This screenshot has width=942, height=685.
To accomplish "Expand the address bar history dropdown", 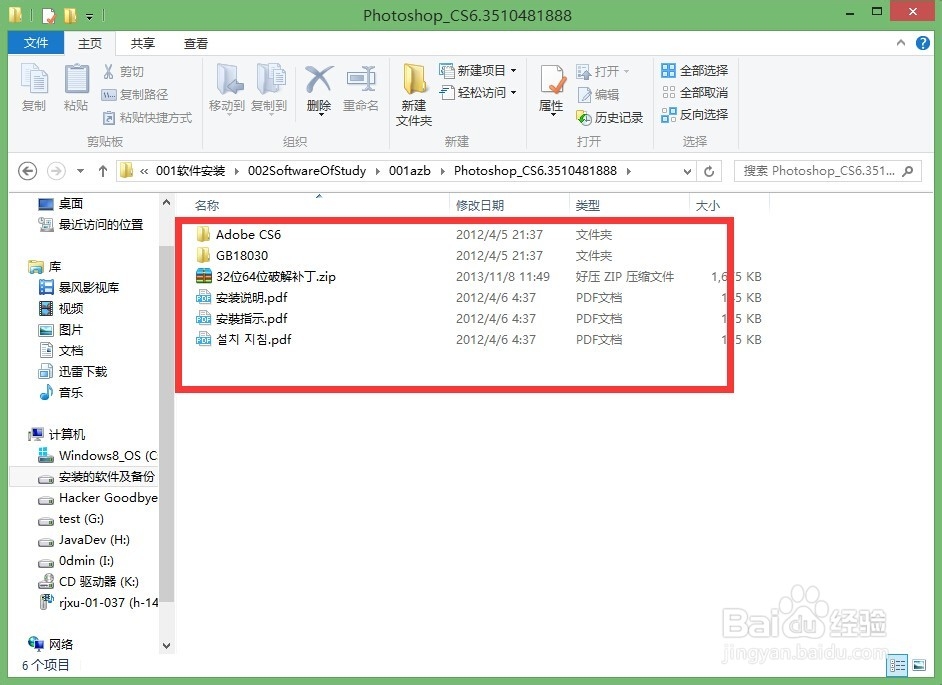I will click(x=687, y=171).
